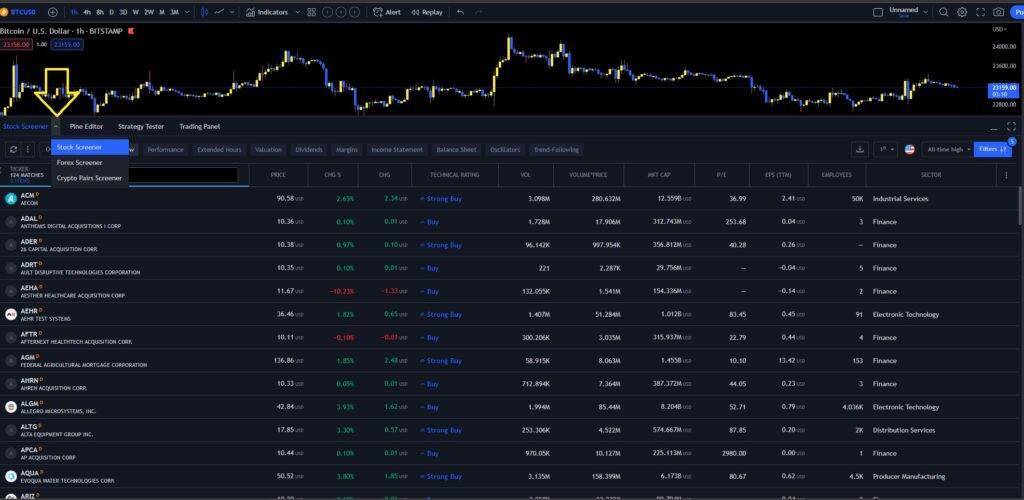Collapse the screener menu caret
Screen dimensions: 1024x500
click(x=56, y=127)
